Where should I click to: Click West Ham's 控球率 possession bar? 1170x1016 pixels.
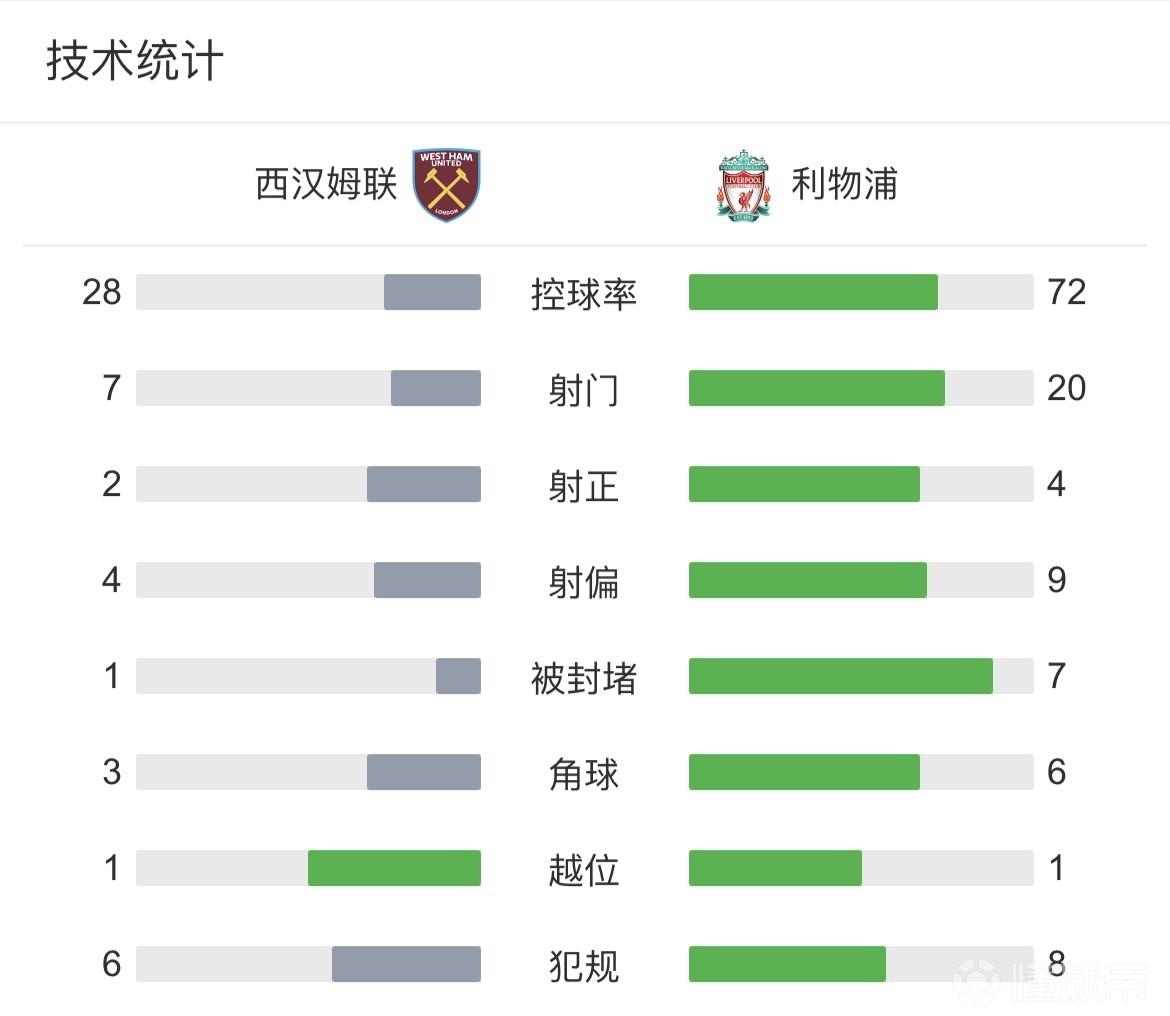[432, 292]
